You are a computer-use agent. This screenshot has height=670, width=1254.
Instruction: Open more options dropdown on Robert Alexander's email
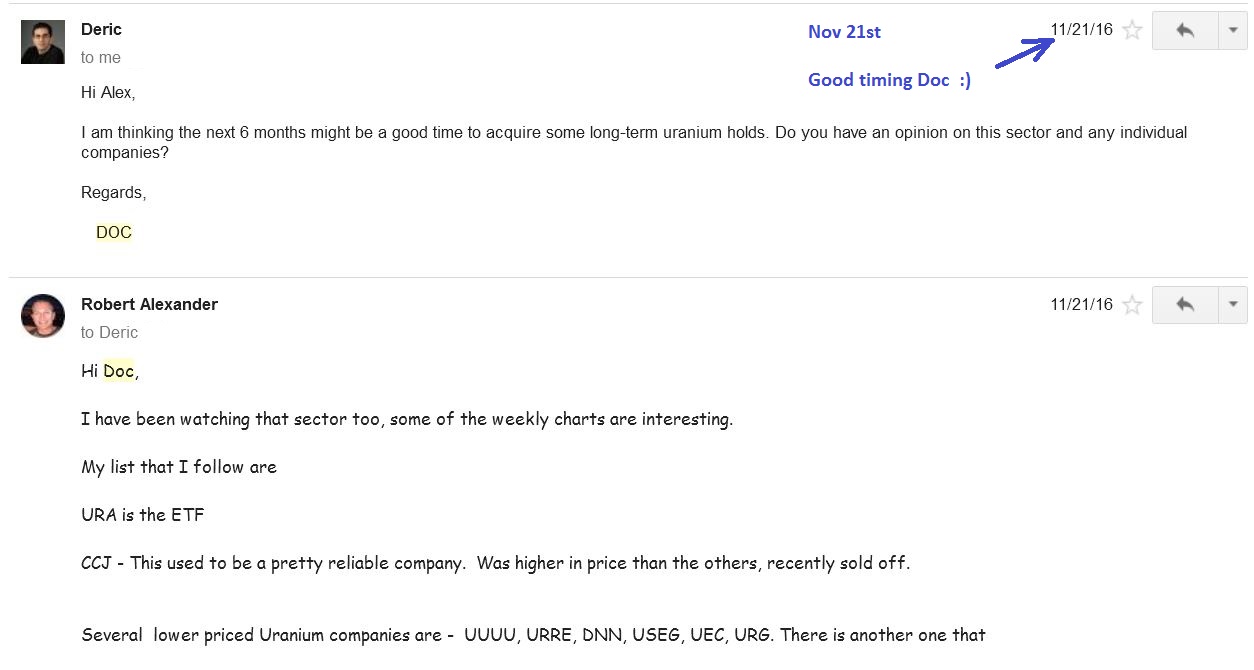tap(1232, 305)
